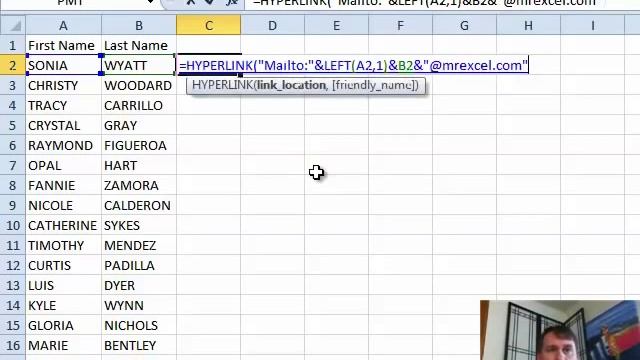Image resolution: width=640 pixels, height=360 pixels.
Task: Click cell containing CALDERON
Action: click(x=139, y=205)
